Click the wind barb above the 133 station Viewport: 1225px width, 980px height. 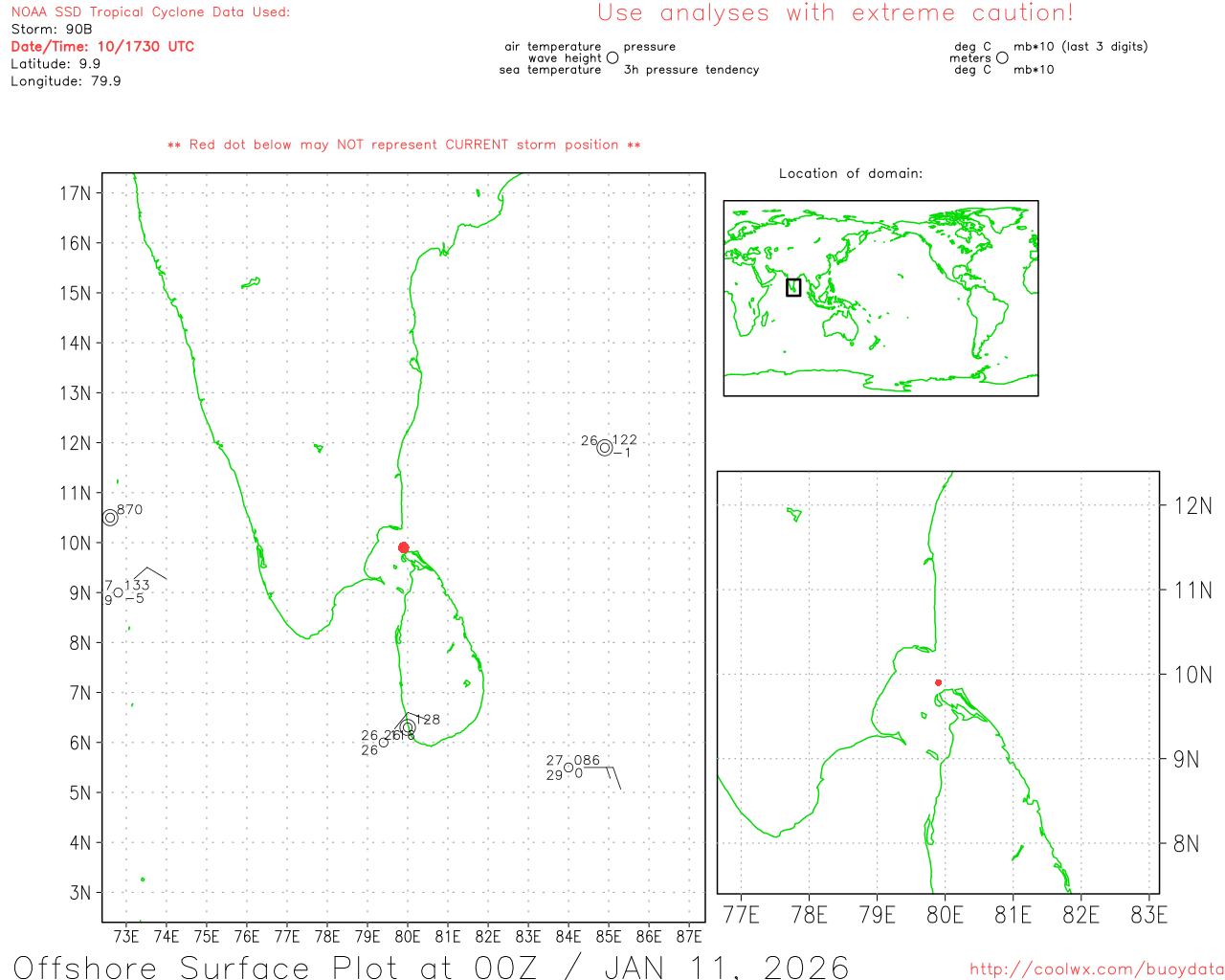pyautogui.click(x=150, y=573)
